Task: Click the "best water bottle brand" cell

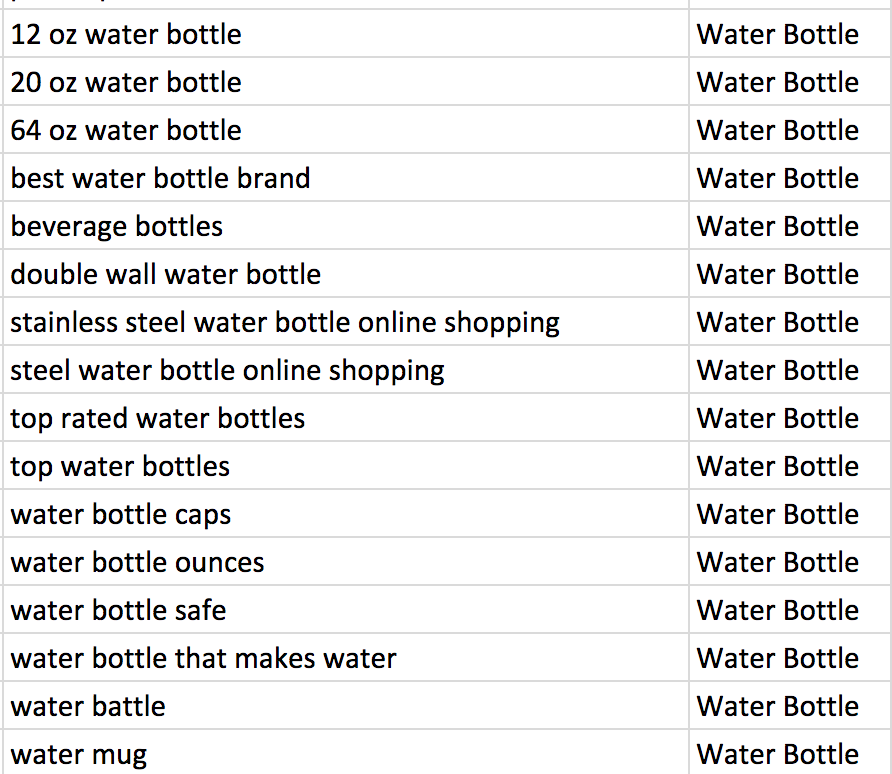Action: pos(160,179)
